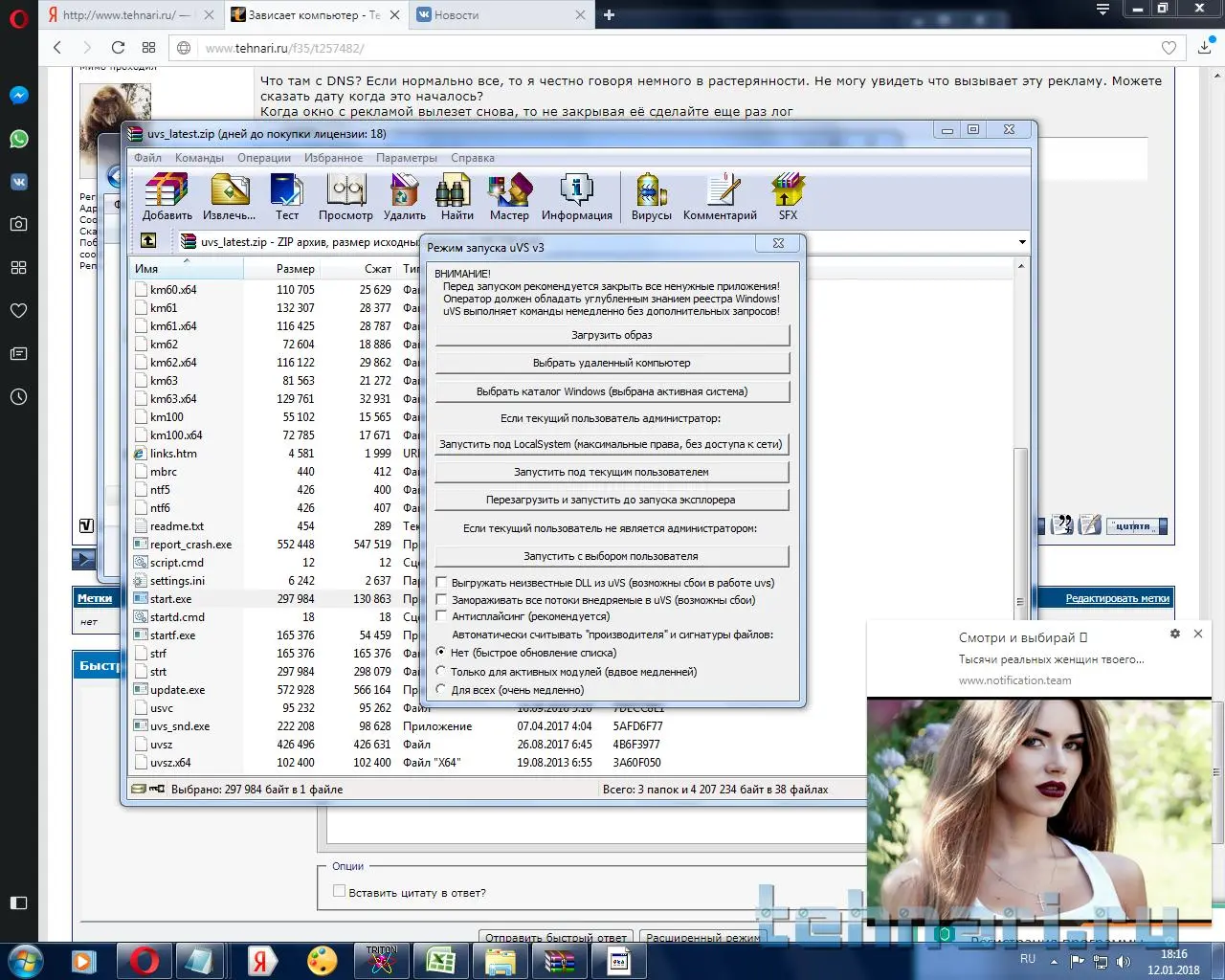Image resolution: width=1225 pixels, height=980 pixels.
Task: Open the Файл menu in WinRAR
Action: point(147,158)
